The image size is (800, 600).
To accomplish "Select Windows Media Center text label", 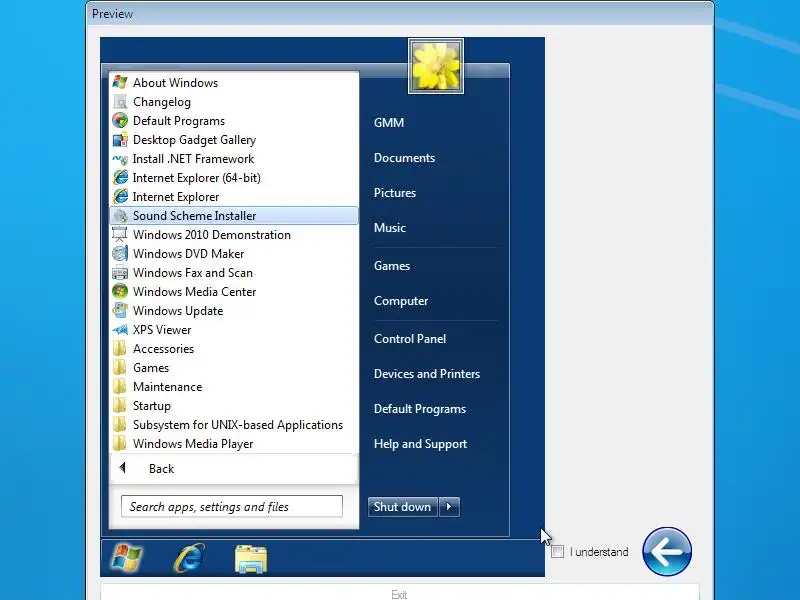I will click(x=194, y=292).
